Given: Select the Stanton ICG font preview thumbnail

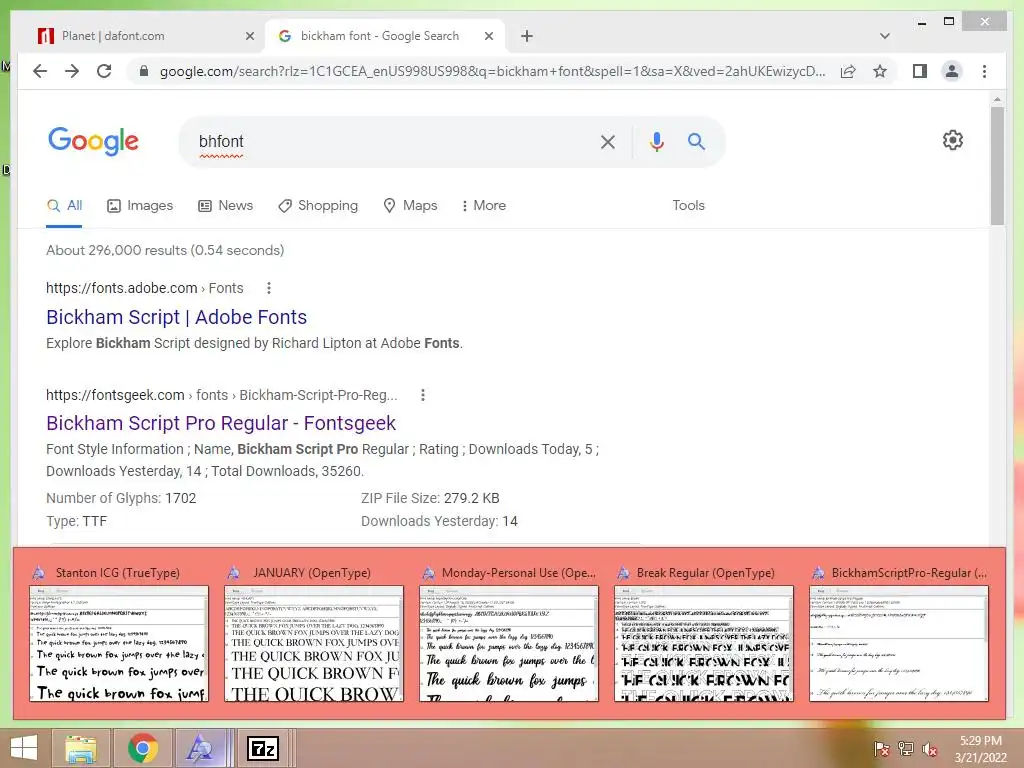Looking at the screenshot, I should (119, 643).
